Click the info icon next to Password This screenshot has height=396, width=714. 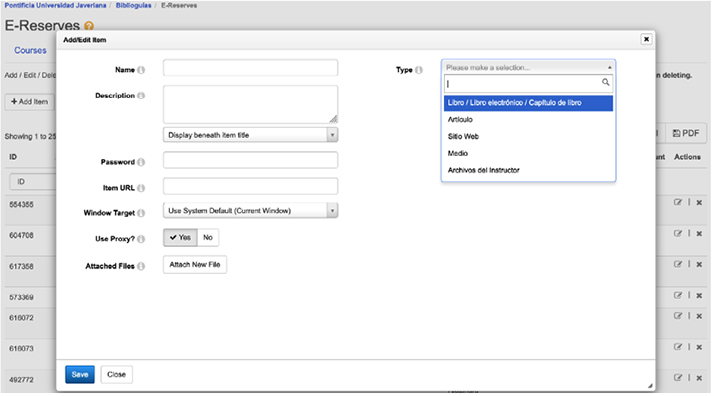pyautogui.click(x=141, y=162)
